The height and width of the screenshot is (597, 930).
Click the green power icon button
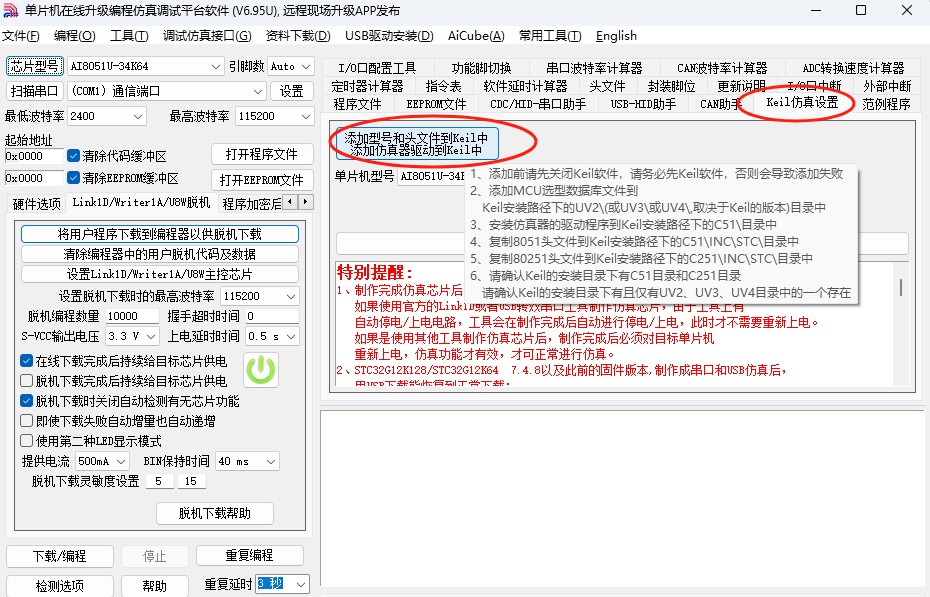pos(261,370)
